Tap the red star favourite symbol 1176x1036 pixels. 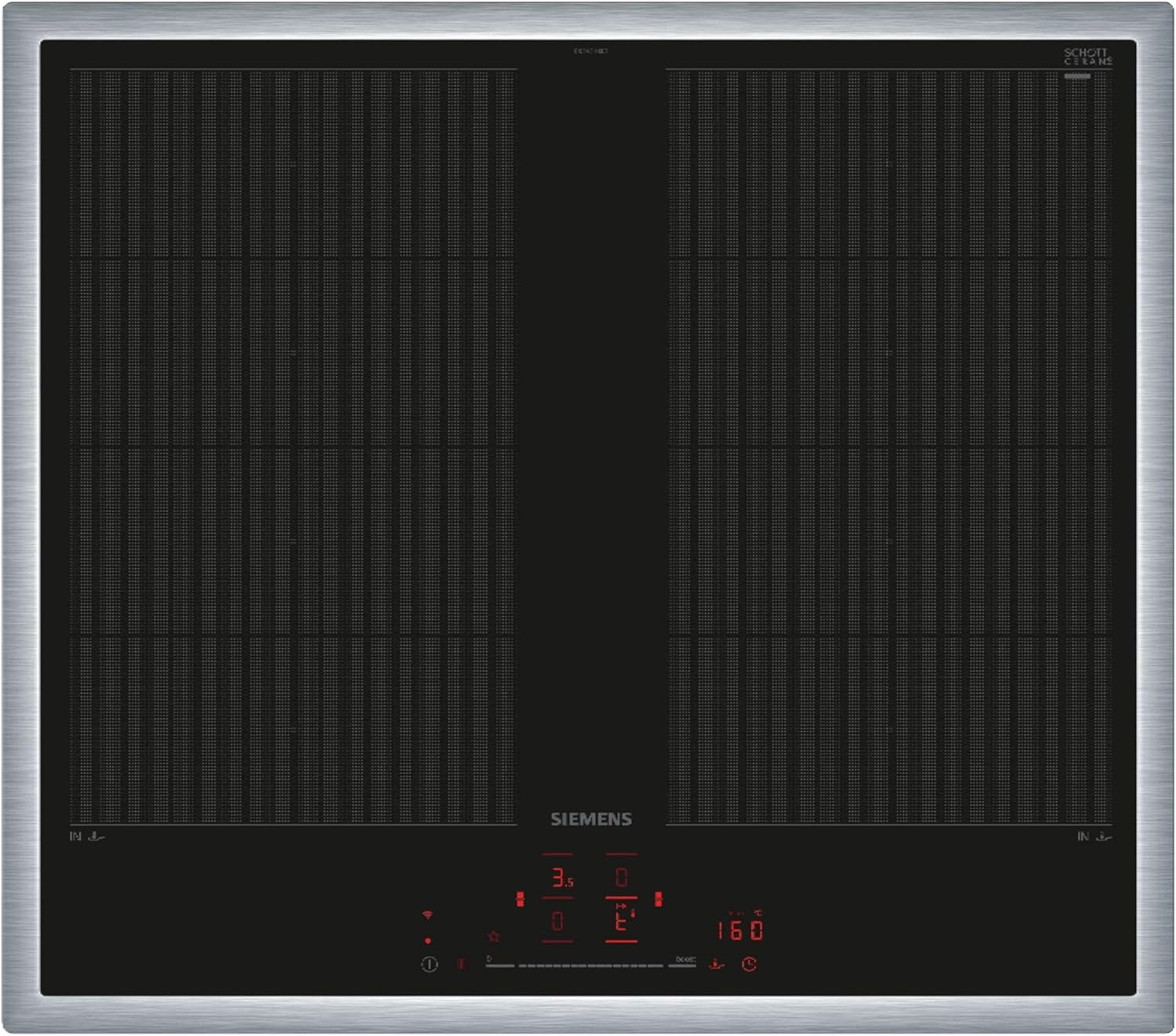pos(493,936)
